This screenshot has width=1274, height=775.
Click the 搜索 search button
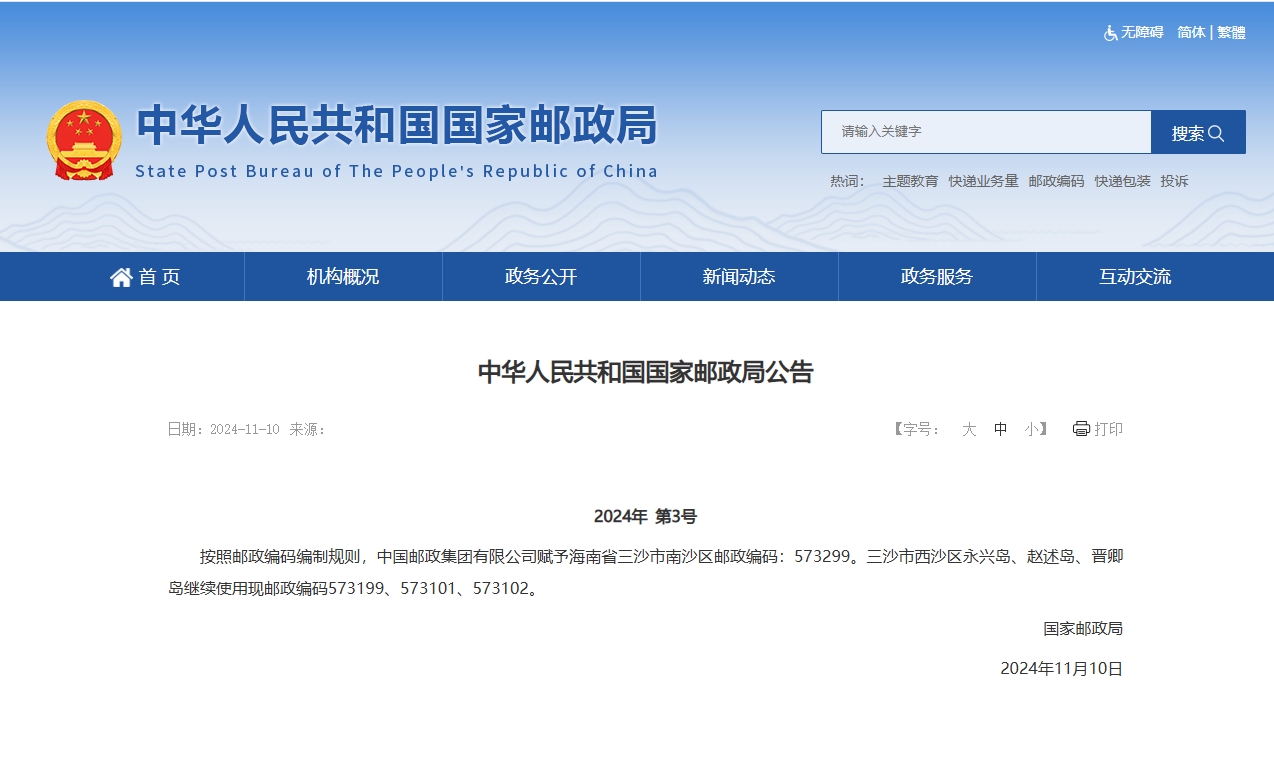[1198, 132]
